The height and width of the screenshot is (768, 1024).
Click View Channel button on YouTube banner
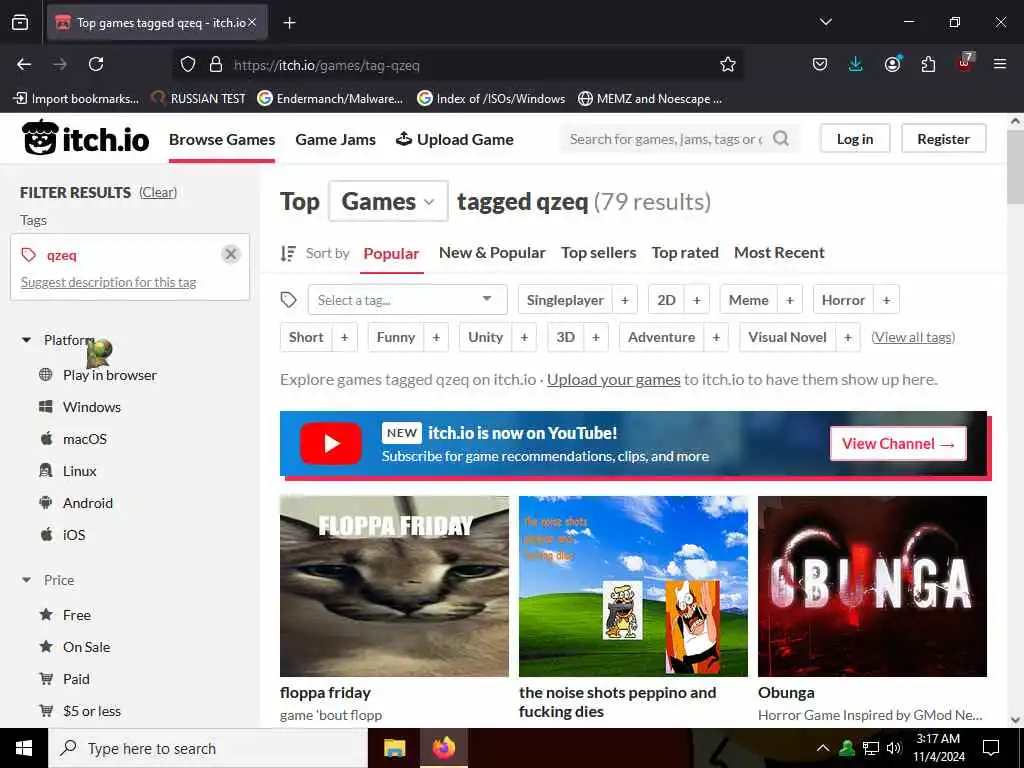pos(898,443)
